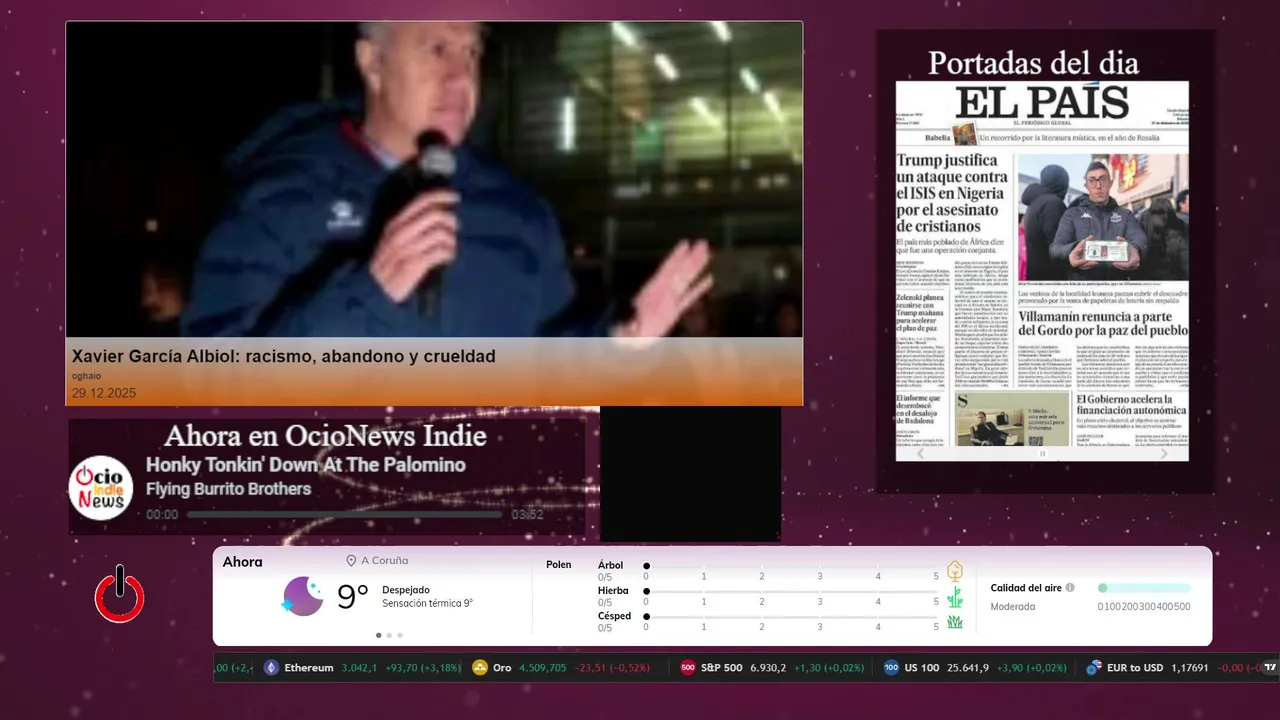Click the Moderada air quality value
1280x720 pixels.
tap(1013, 607)
